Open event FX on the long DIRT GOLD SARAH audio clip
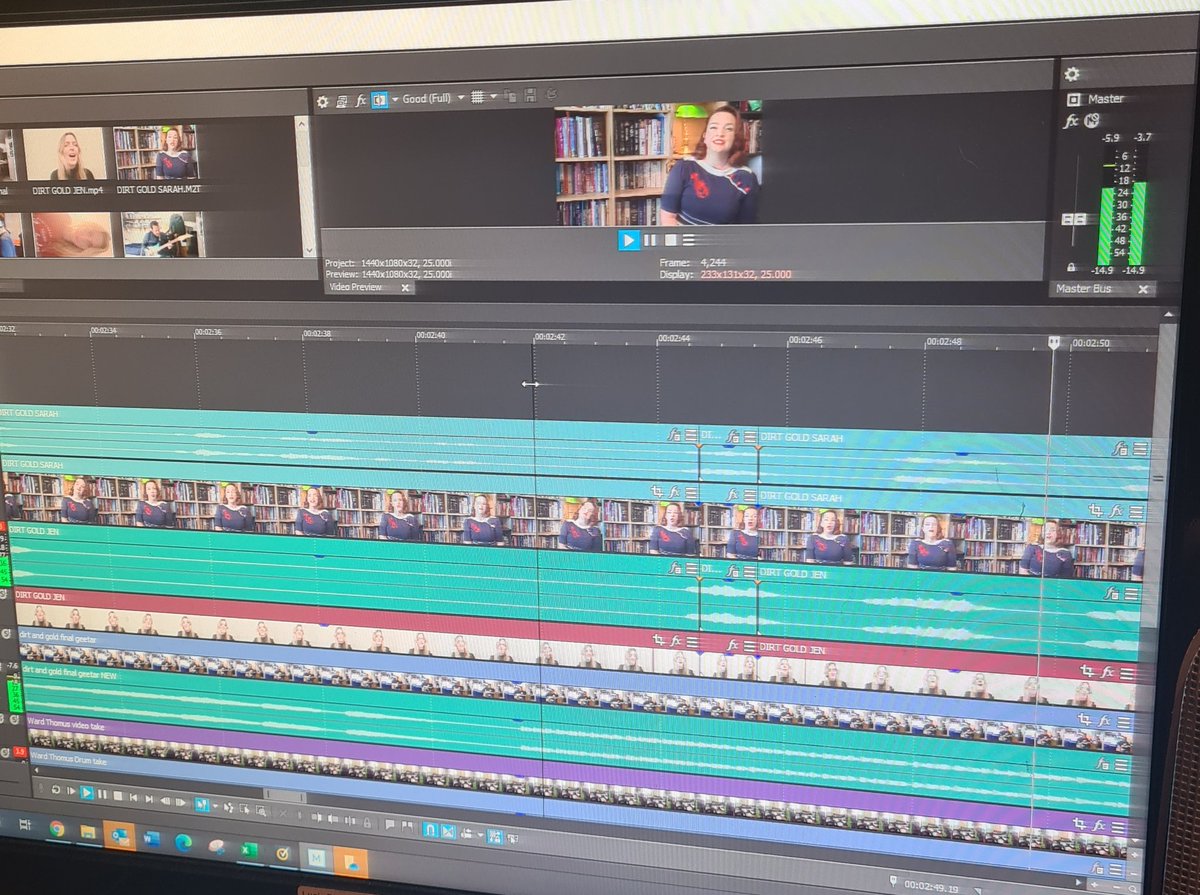This screenshot has width=1200, height=895. [675, 434]
